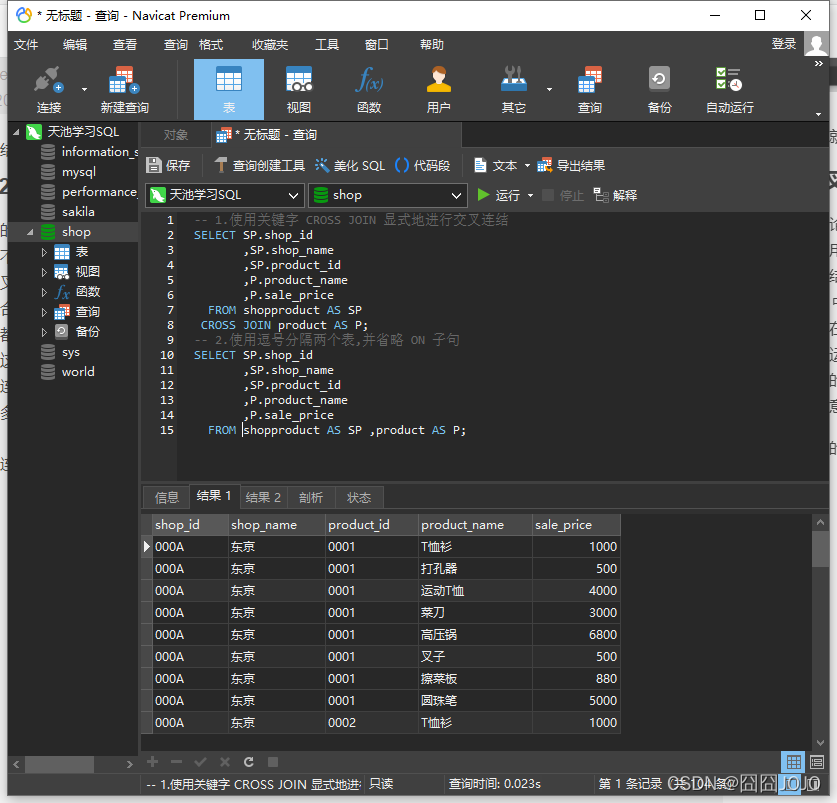
Task: Switch to the 状态 tab
Action: tap(359, 498)
